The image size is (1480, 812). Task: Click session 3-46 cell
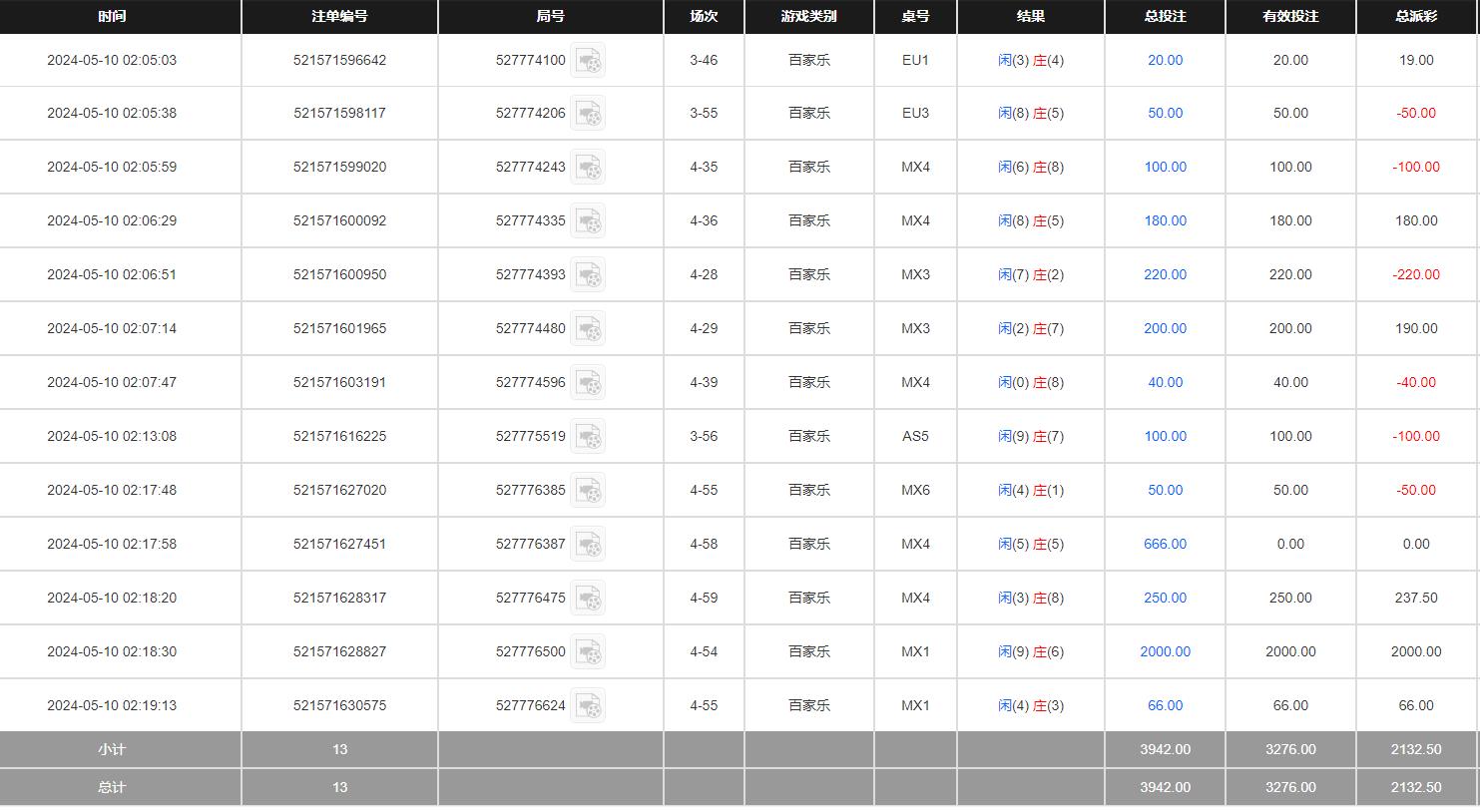(x=704, y=60)
